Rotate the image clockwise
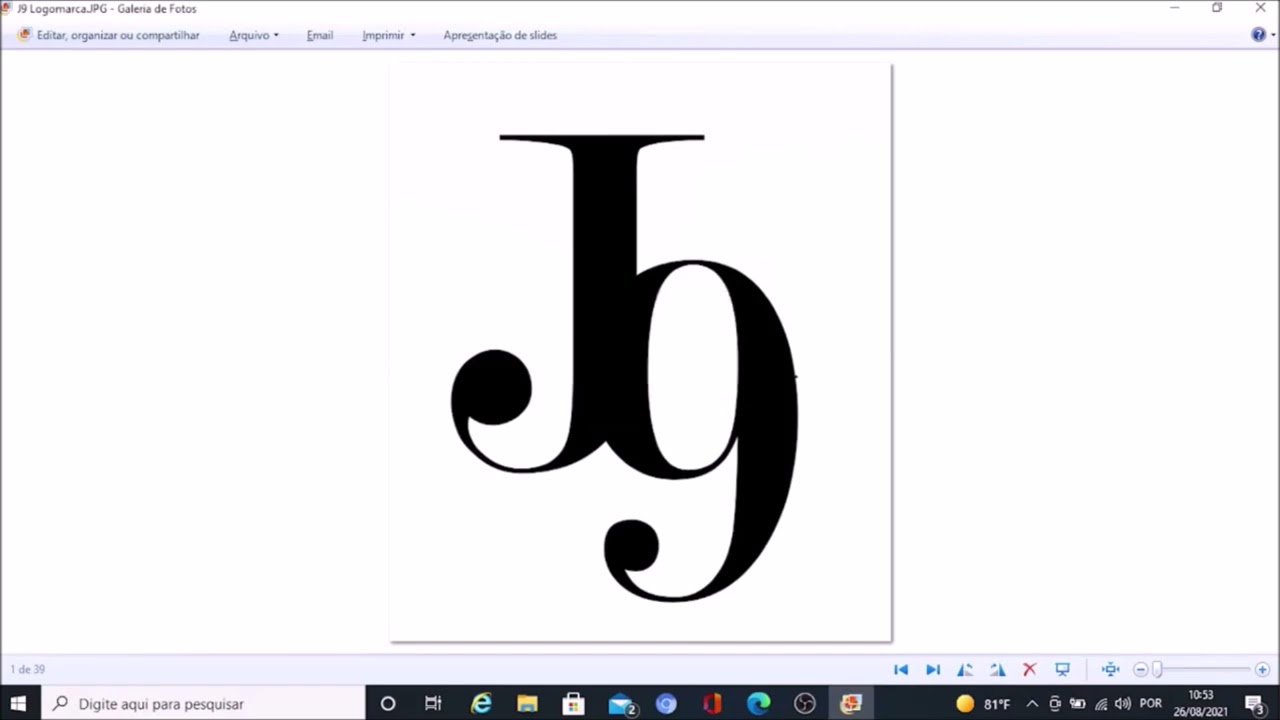 pyautogui.click(x=997, y=670)
